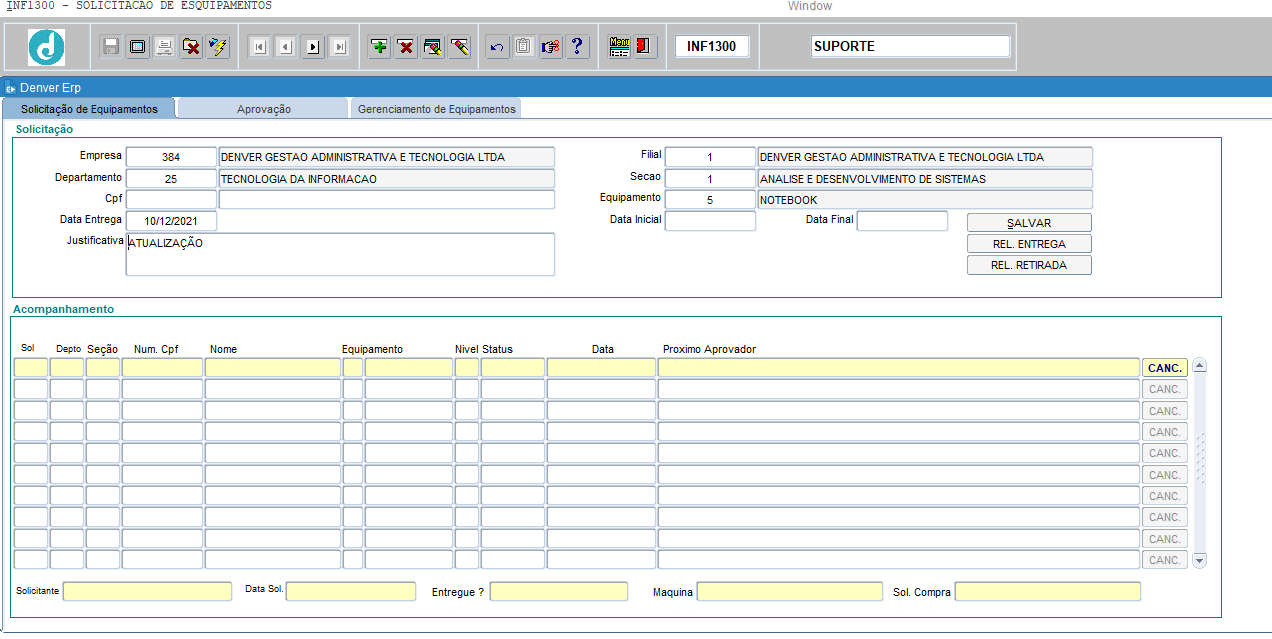Click the Justificativa text area
Image resolution: width=1272 pixels, height=639 pixels.
340,254
